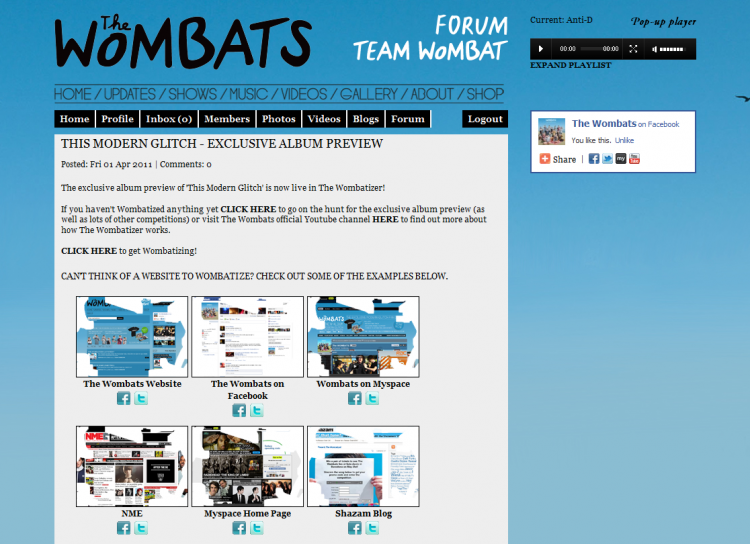
Task: Click the Wombats on Myspace caption
Action: click(x=363, y=384)
